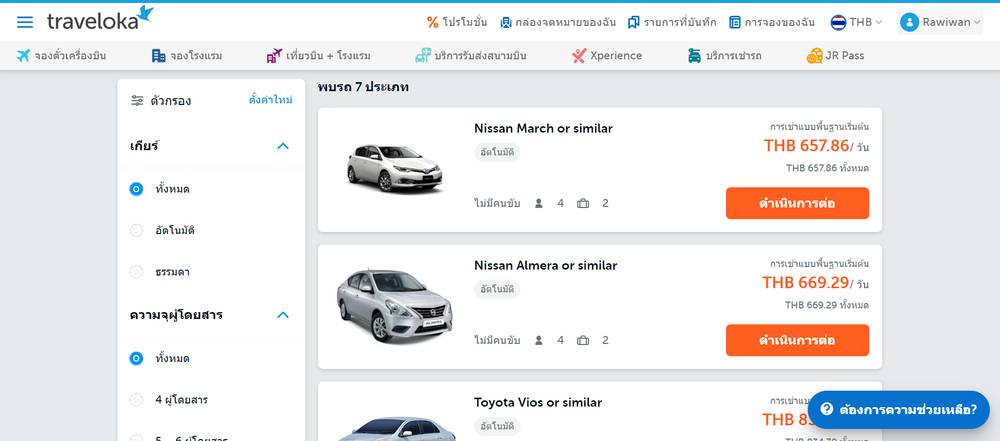
Task: Go to บริการเช่ารถ tab
Action: point(724,56)
